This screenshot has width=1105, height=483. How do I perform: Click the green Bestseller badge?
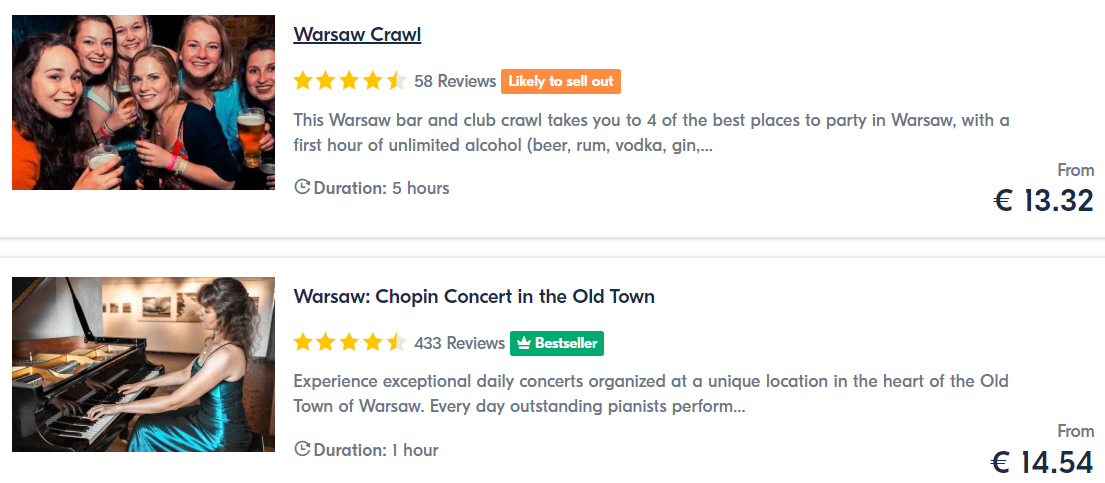(557, 343)
